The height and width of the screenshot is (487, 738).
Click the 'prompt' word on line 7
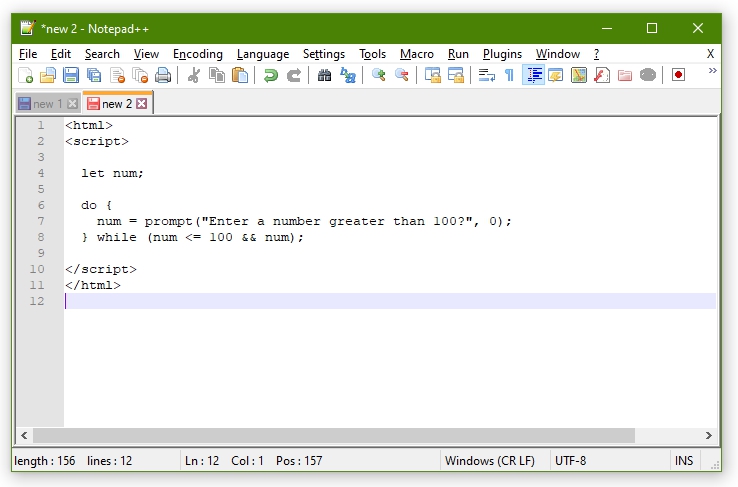[168, 221]
